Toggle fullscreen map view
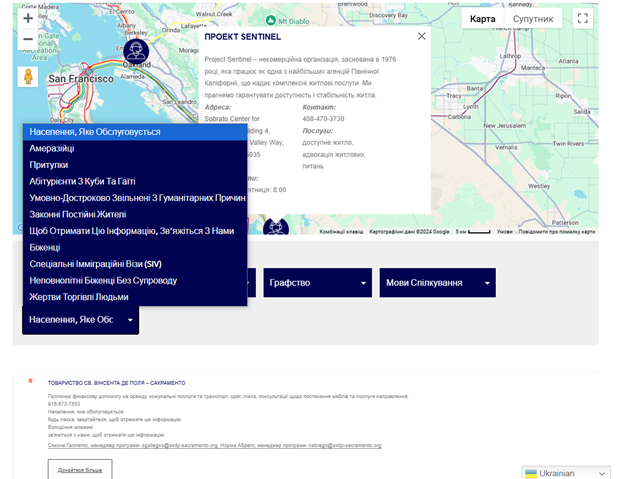This screenshot has height=479, width=624. click(x=583, y=18)
